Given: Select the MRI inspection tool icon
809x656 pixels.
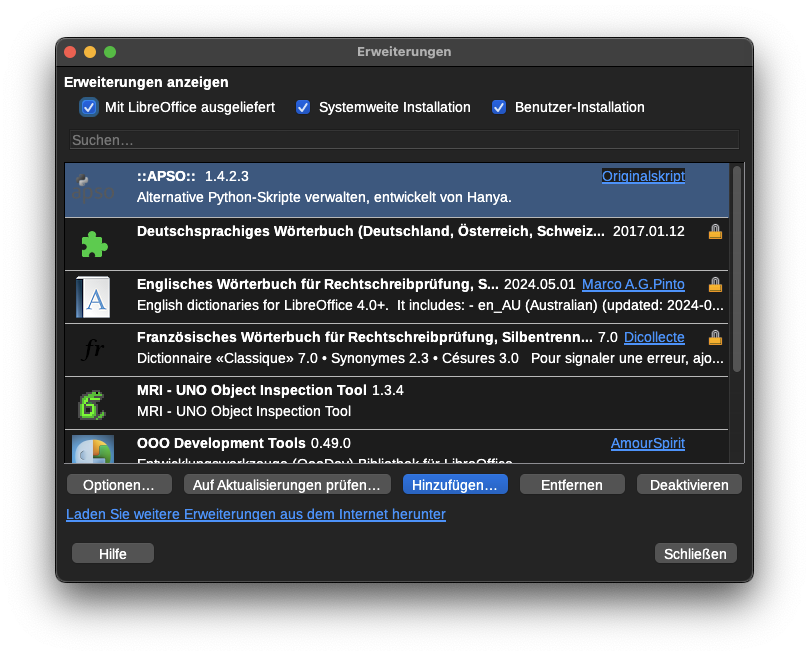Looking at the screenshot, I should (x=93, y=403).
